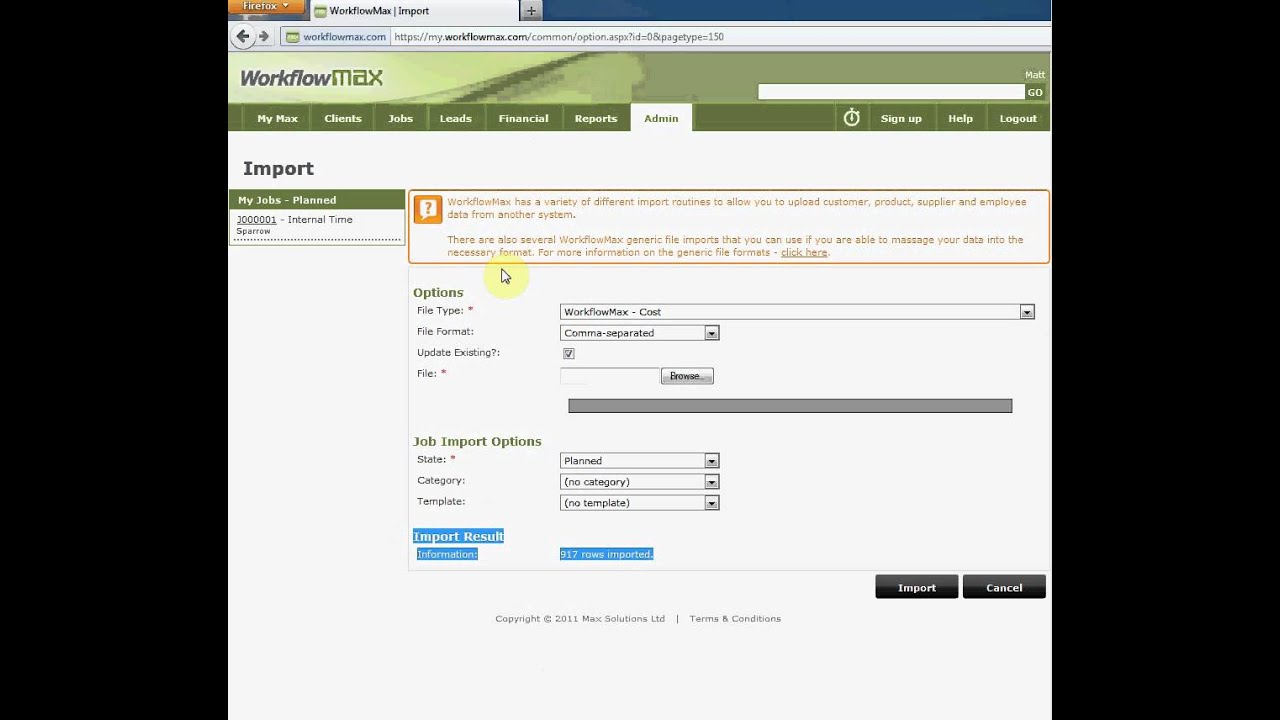Screen dimensions: 1280x720
Task: Click the browser Back arrow button
Action: [x=242, y=36]
